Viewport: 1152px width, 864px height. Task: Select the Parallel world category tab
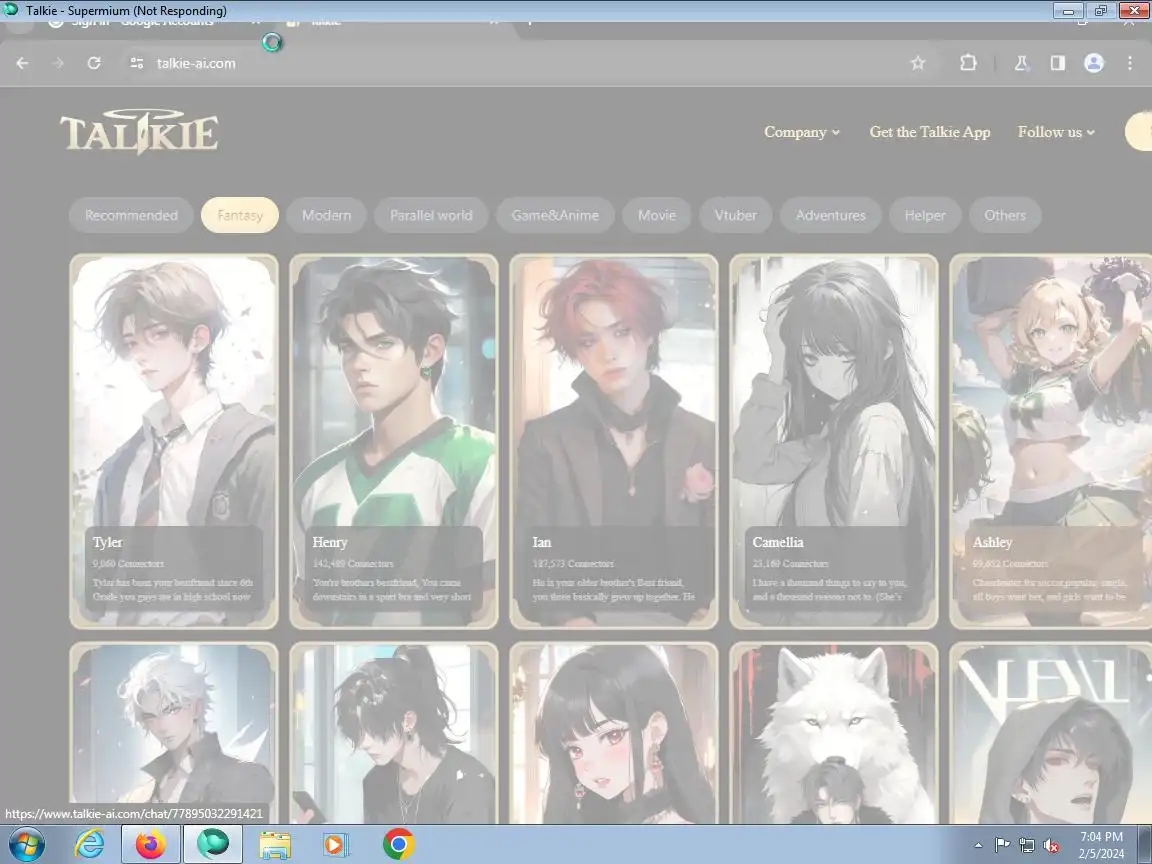point(431,215)
